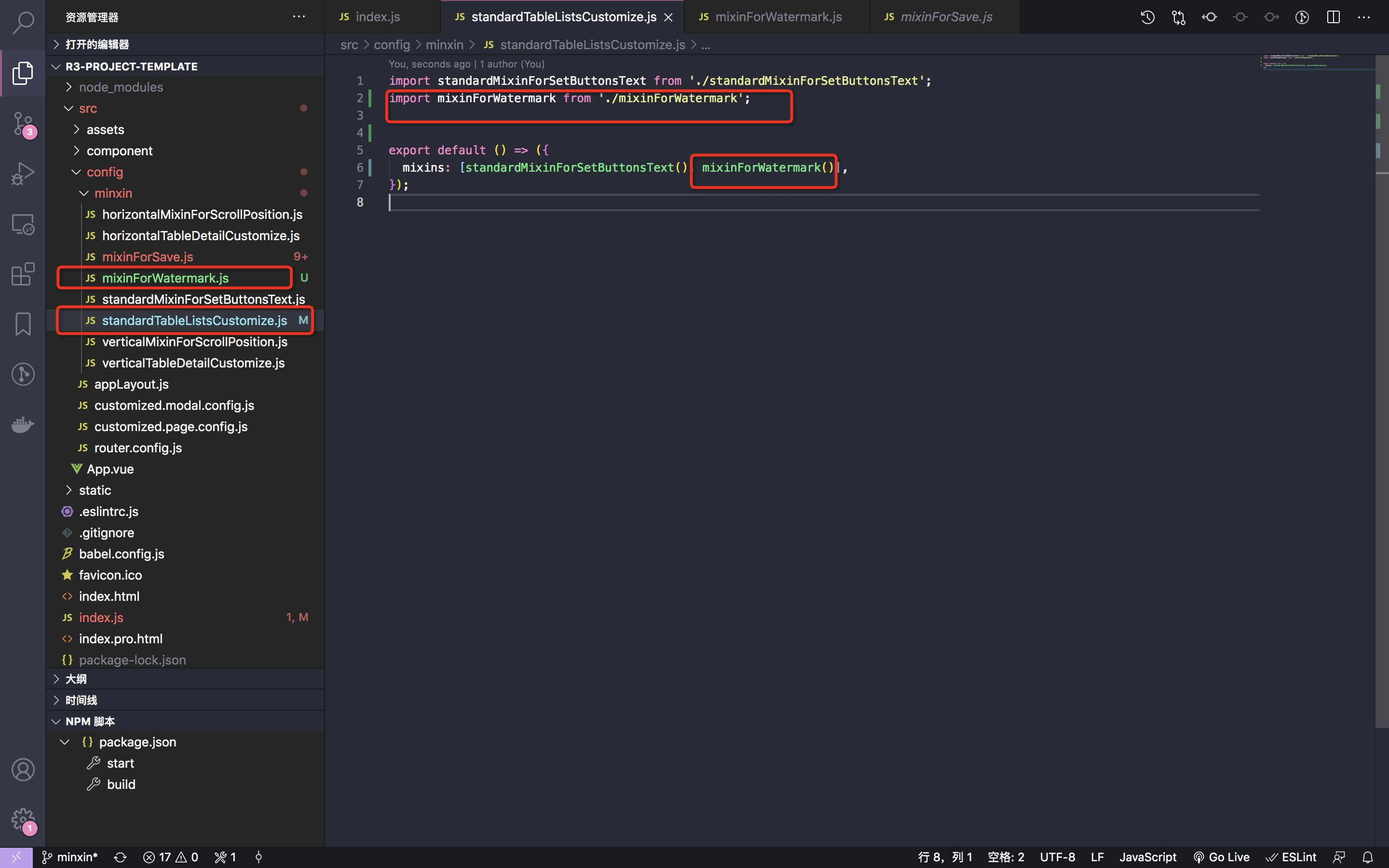This screenshot has height=868, width=1389.
Task: Split the editor to the right
Action: click(1334, 17)
